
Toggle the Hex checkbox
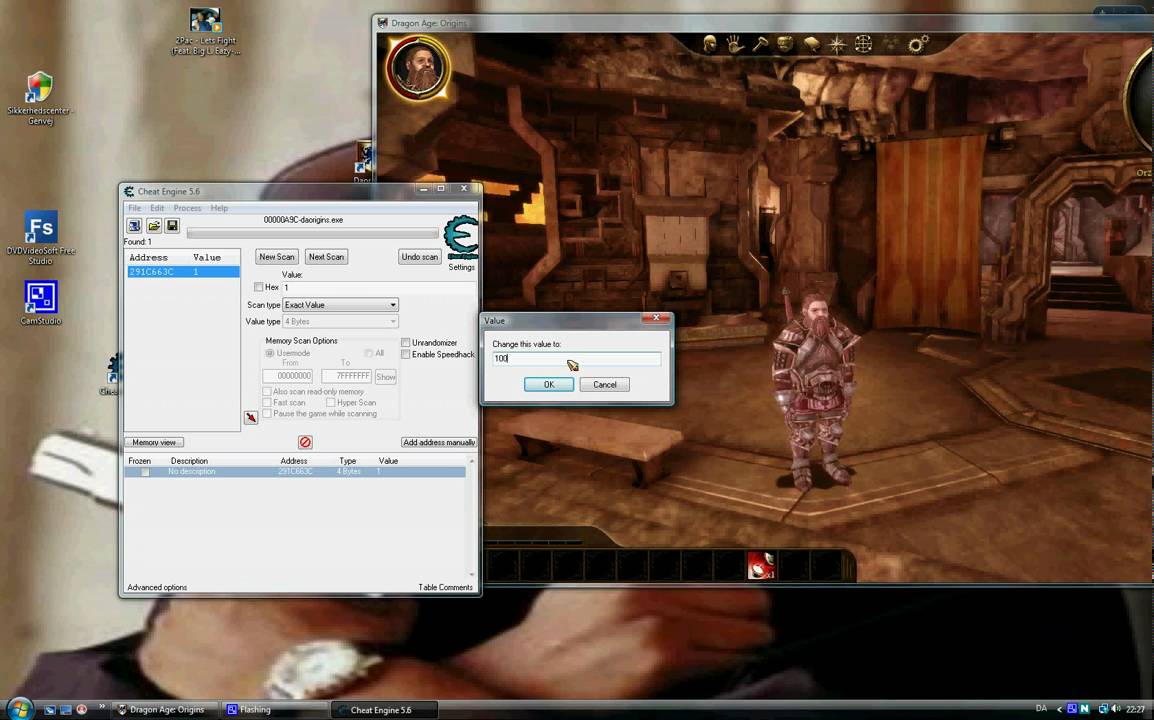click(258, 287)
